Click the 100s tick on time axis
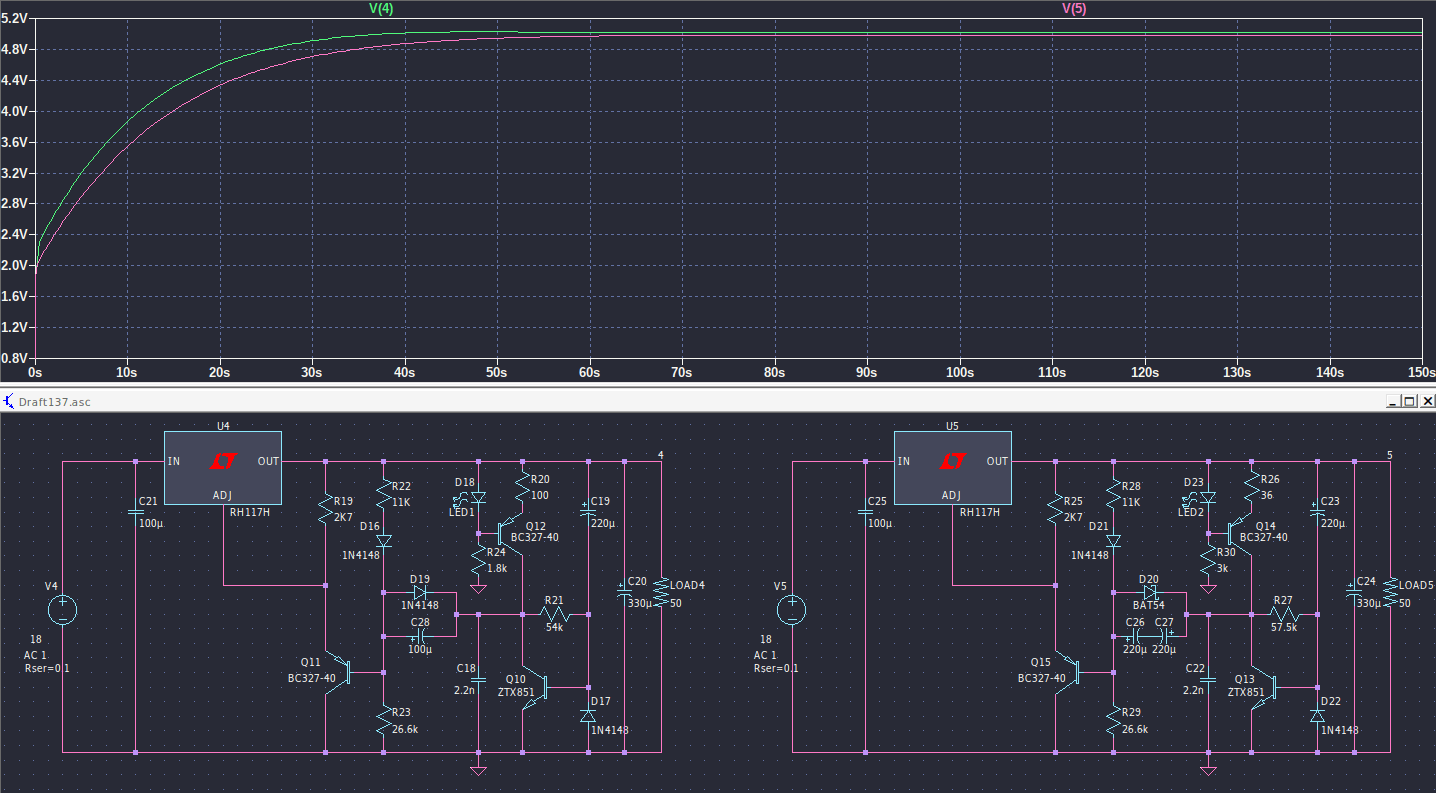The height and width of the screenshot is (793, 1436). pos(959,373)
